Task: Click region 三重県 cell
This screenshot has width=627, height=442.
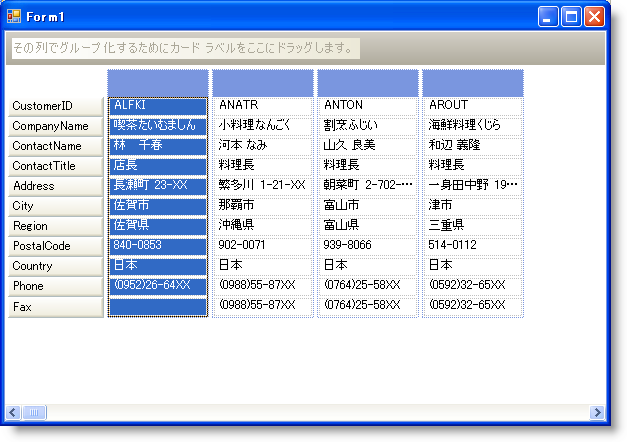Action: coord(473,226)
